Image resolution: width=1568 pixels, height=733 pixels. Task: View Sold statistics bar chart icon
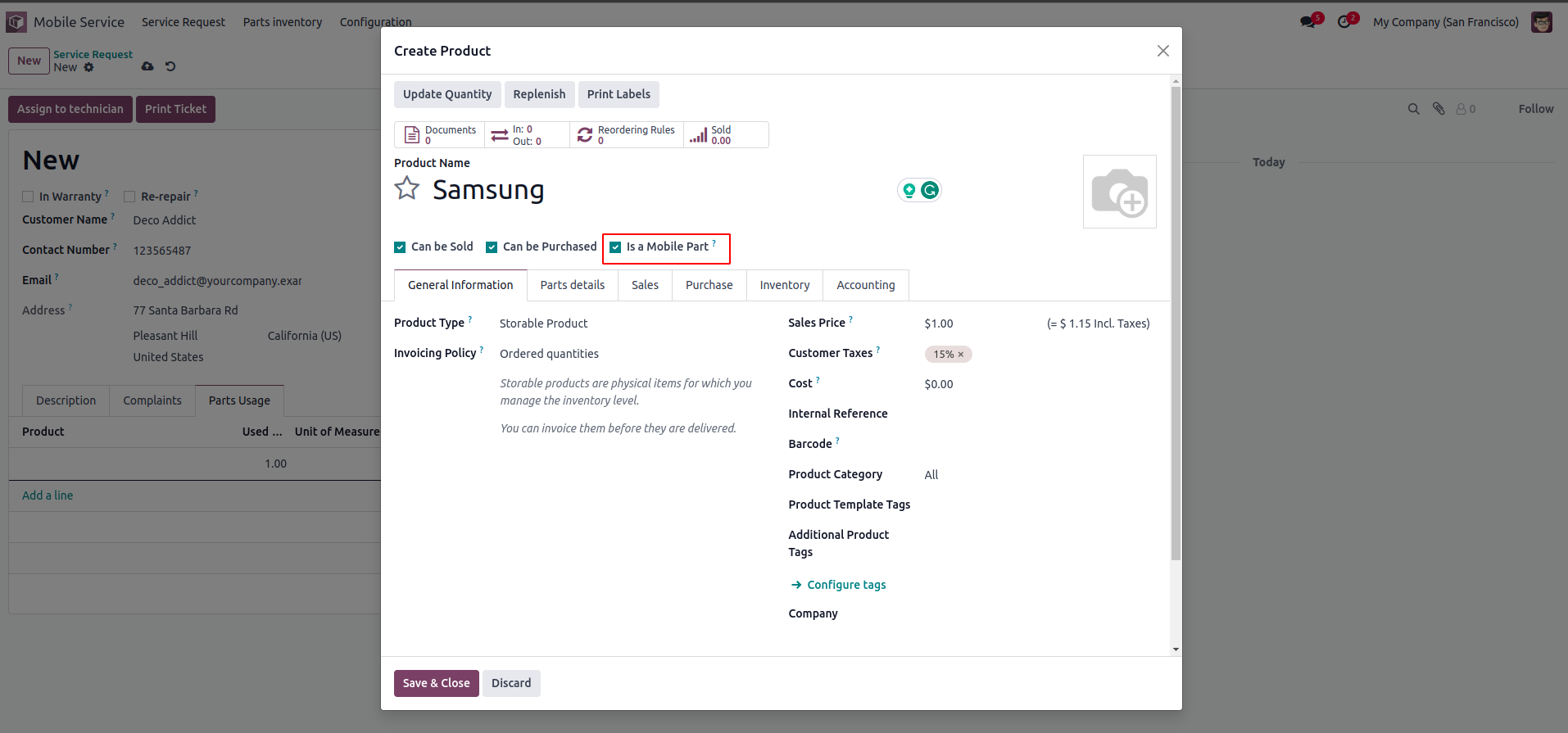[698, 135]
